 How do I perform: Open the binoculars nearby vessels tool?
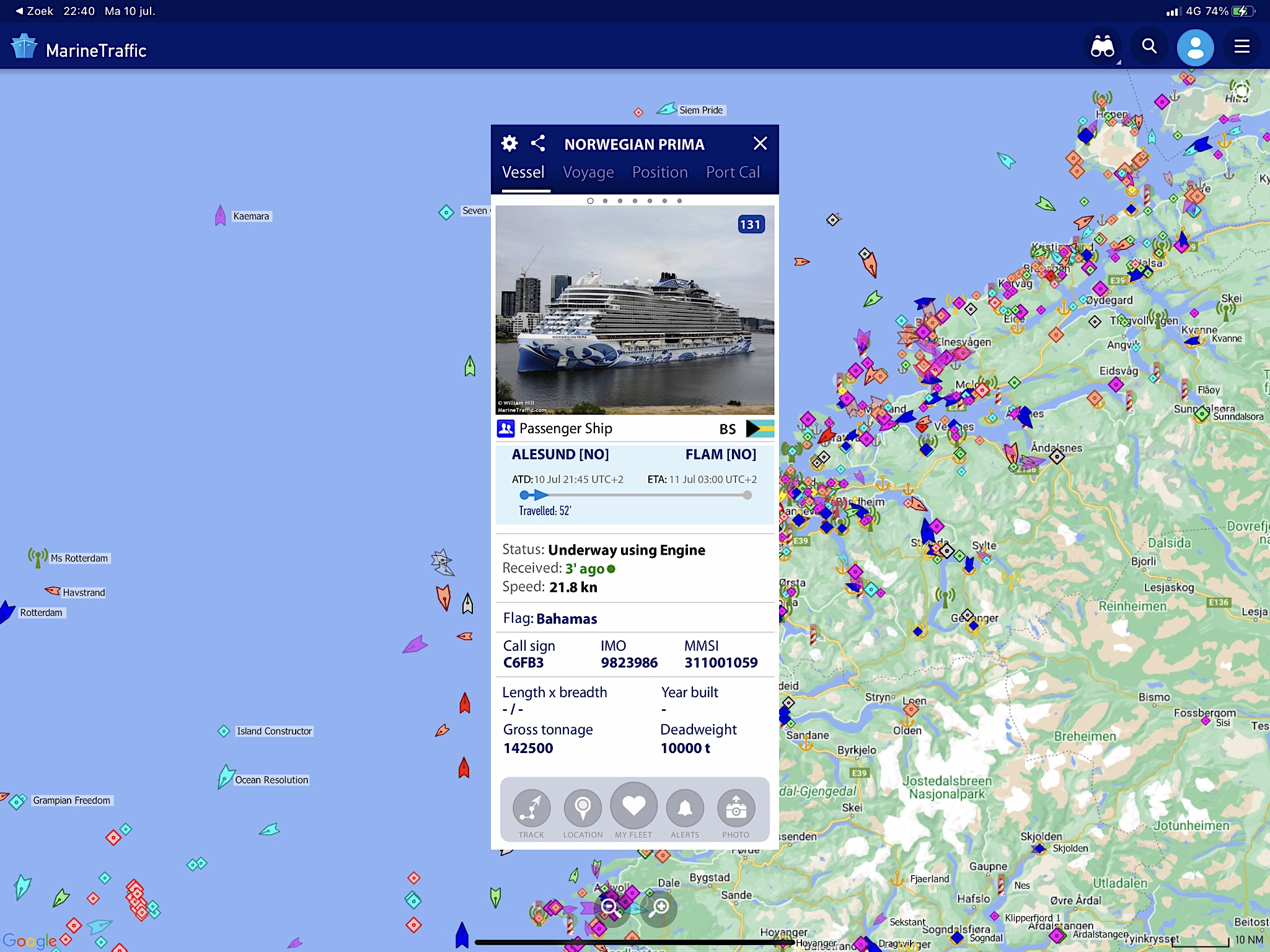coord(1103,47)
